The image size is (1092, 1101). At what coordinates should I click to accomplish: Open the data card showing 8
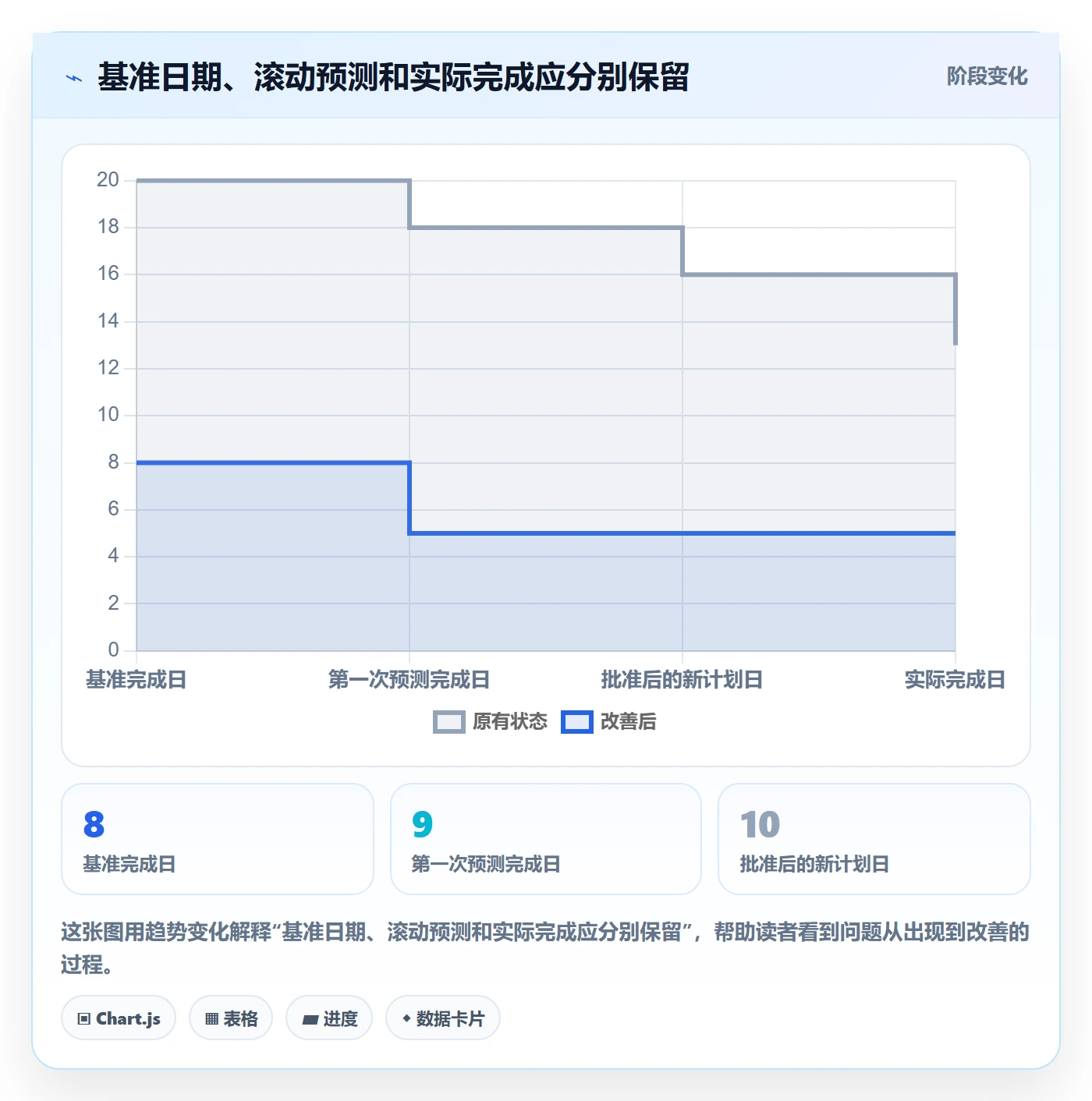pos(218,839)
